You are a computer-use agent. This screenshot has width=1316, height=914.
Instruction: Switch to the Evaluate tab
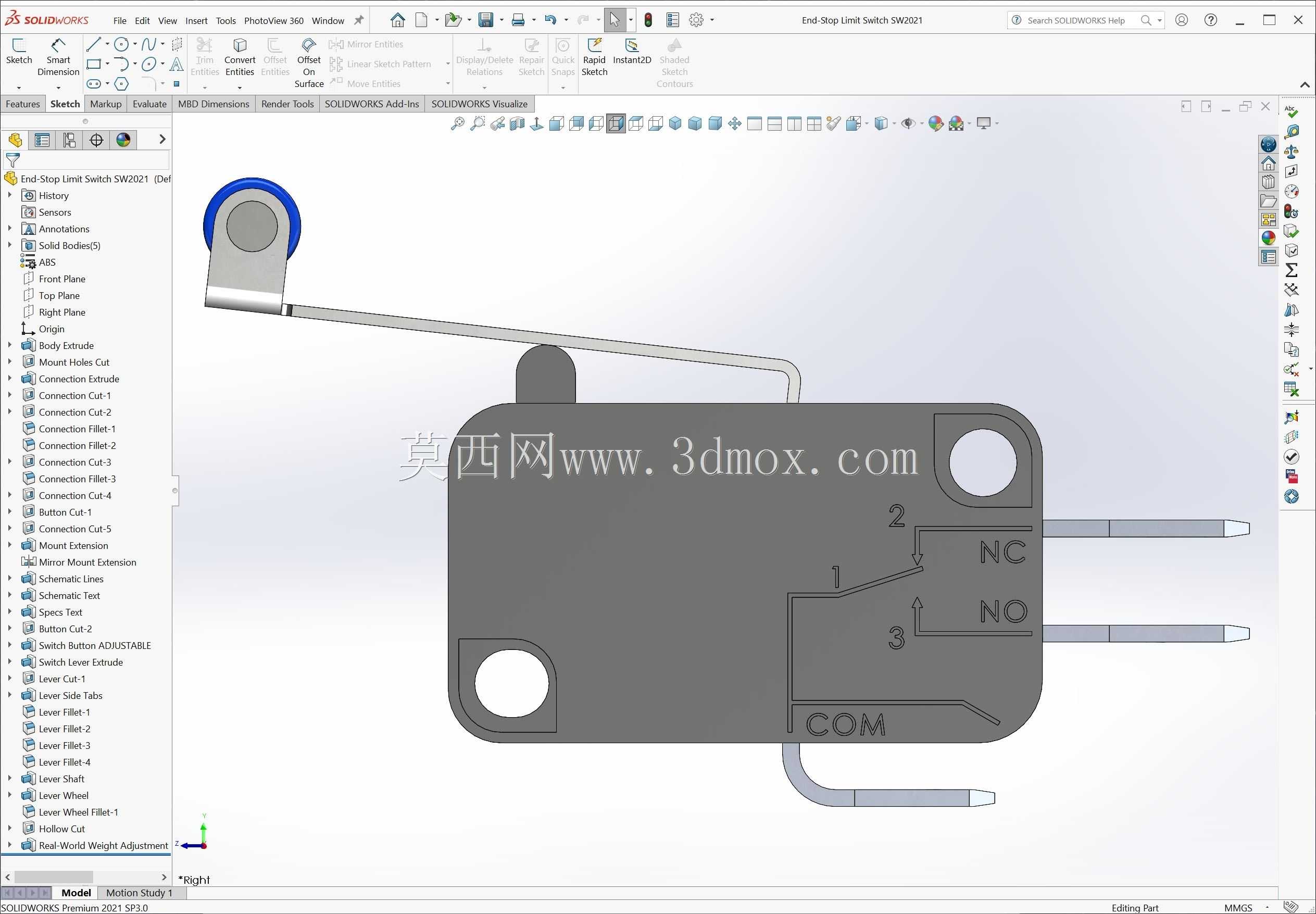coord(149,104)
